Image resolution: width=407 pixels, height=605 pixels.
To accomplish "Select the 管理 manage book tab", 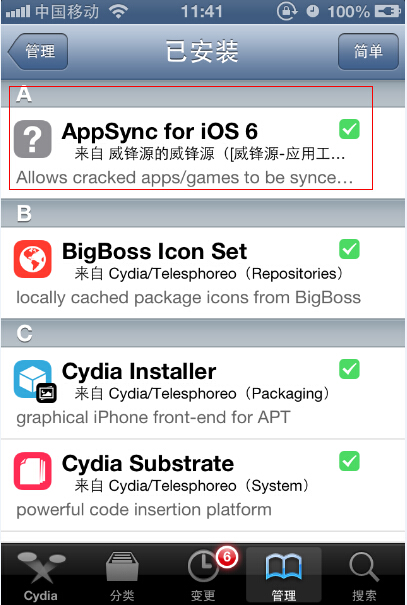I will point(284,575).
